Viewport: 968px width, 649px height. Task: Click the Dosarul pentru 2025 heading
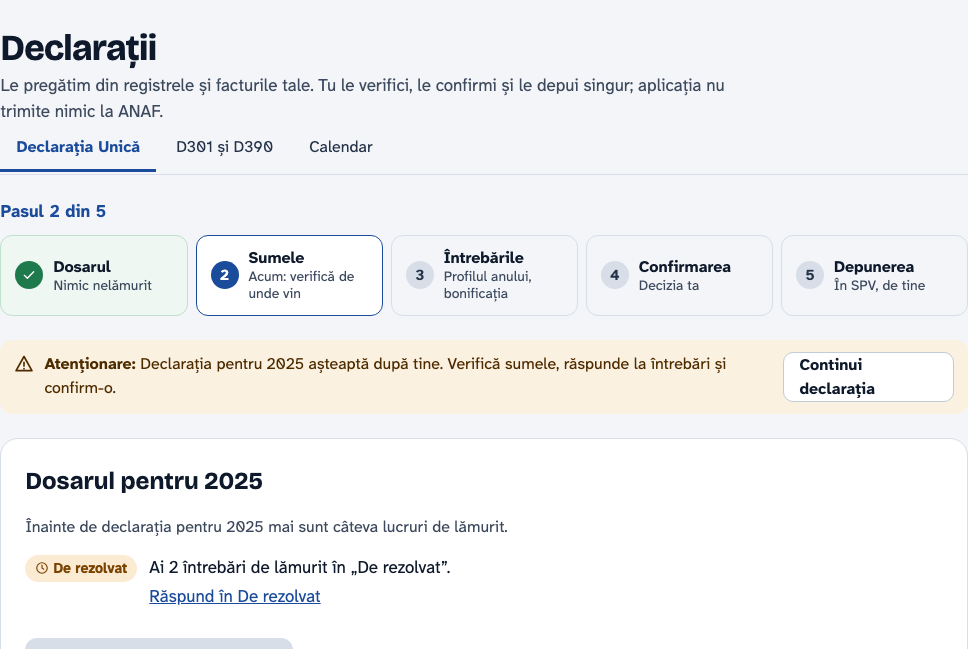click(144, 481)
